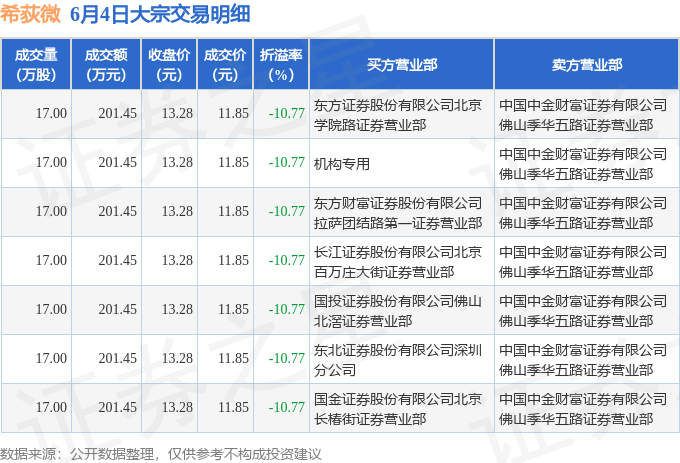This screenshot has height=463, width=680.
Task: Click the -10.77 discount rate in the 国金证券 row
Action: [x=287, y=408]
